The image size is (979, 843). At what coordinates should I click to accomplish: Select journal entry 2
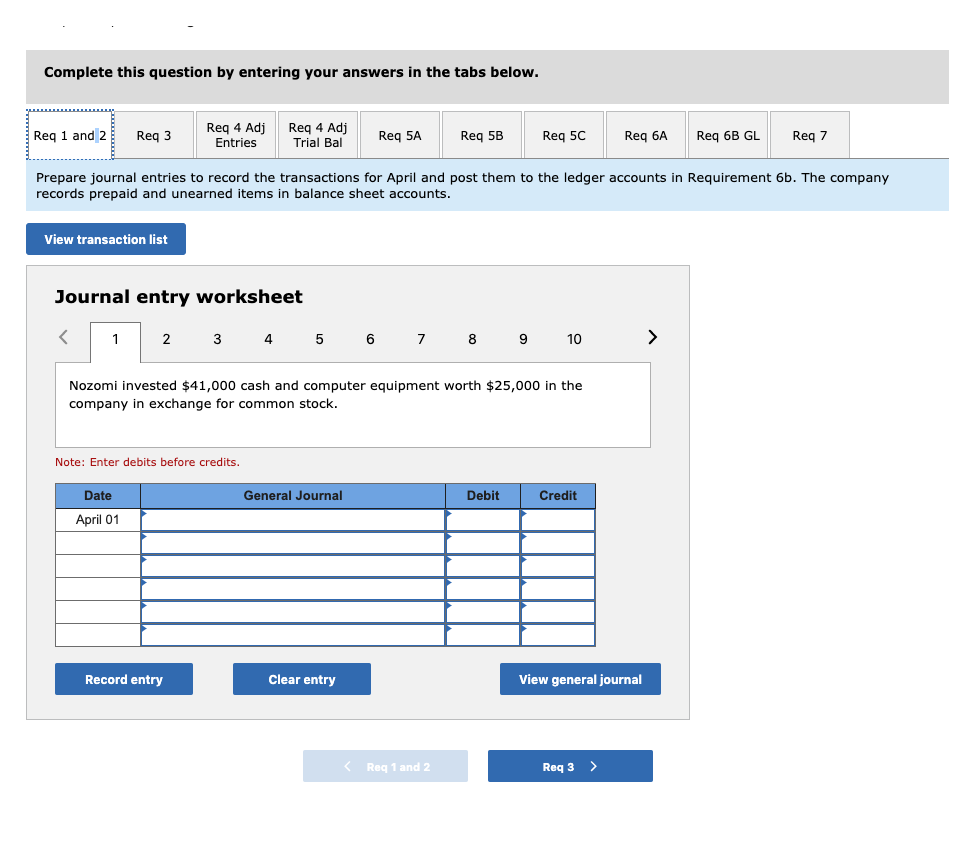pos(166,339)
